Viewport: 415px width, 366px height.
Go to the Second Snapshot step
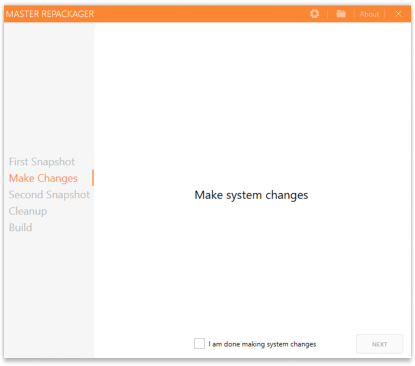tap(49, 194)
